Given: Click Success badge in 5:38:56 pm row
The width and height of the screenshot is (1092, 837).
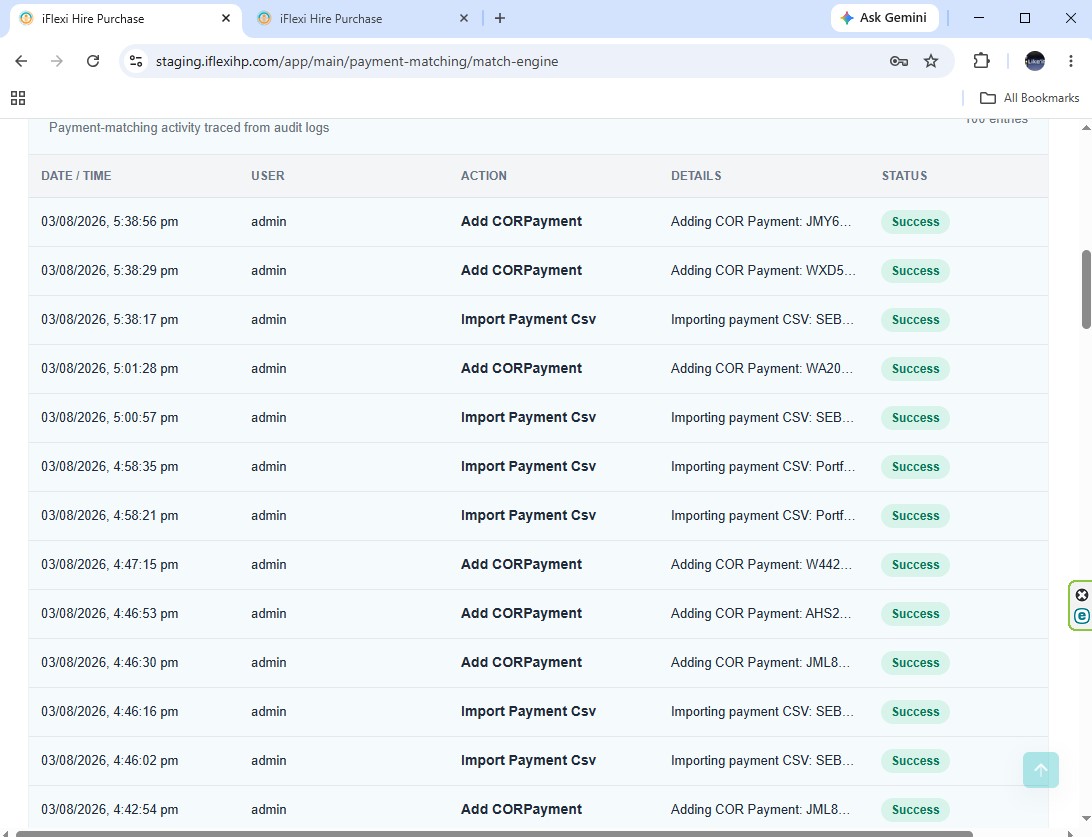Looking at the screenshot, I should coord(915,221).
